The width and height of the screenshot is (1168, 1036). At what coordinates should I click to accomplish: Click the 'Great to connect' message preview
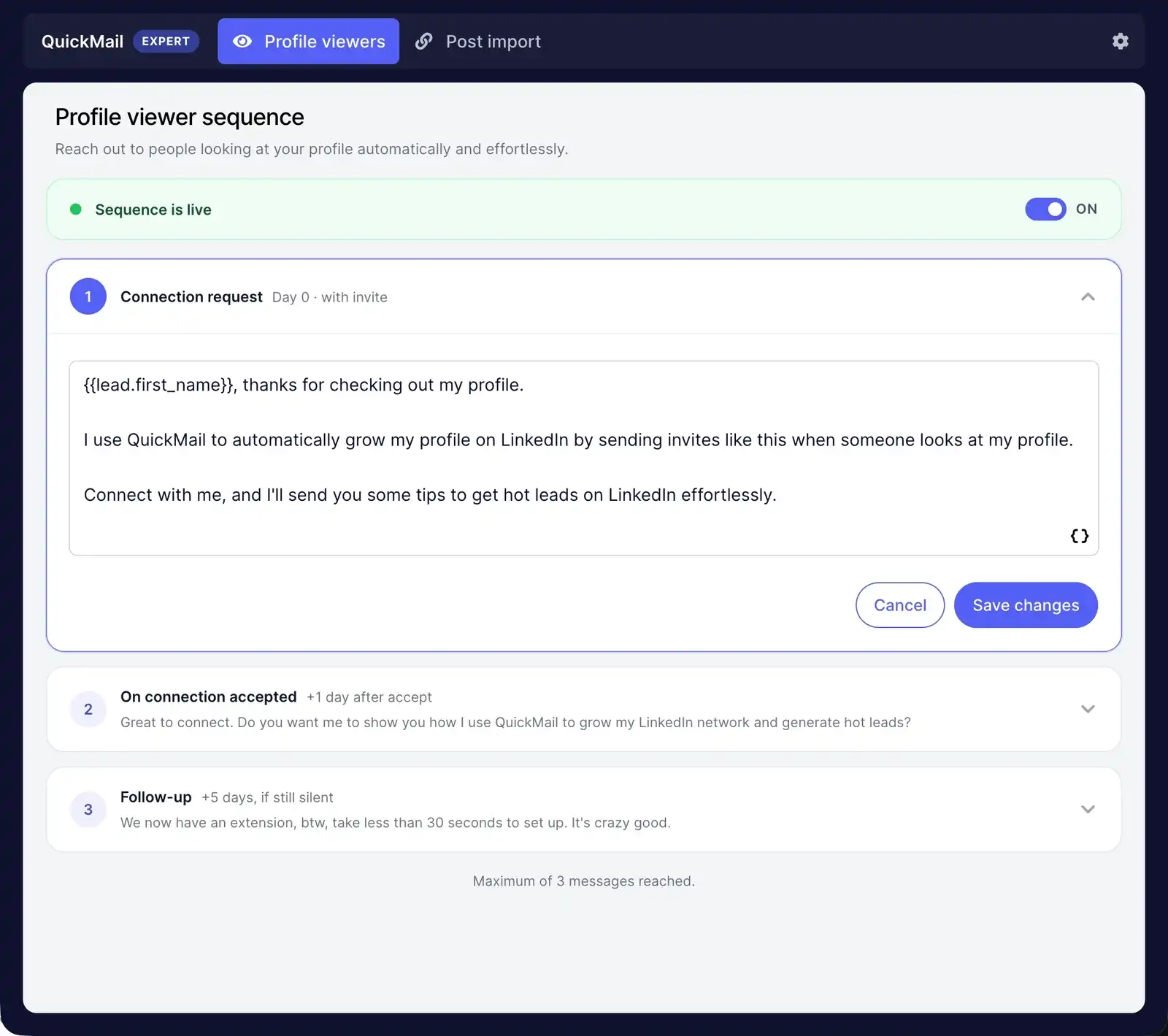(515, 722)
